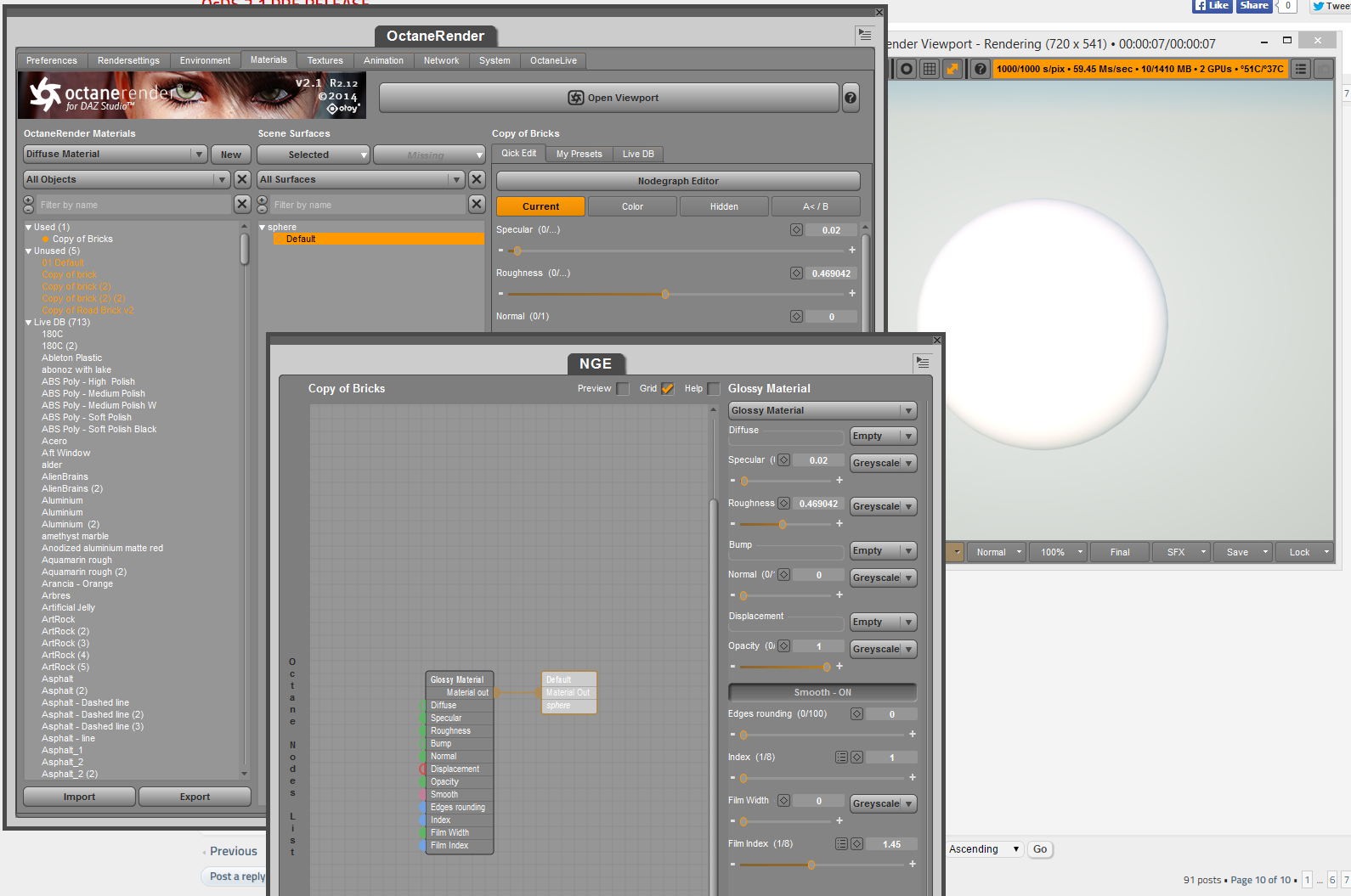Toggle the Smooth - ON button
1351x896 pixels.
pos(822,692)
